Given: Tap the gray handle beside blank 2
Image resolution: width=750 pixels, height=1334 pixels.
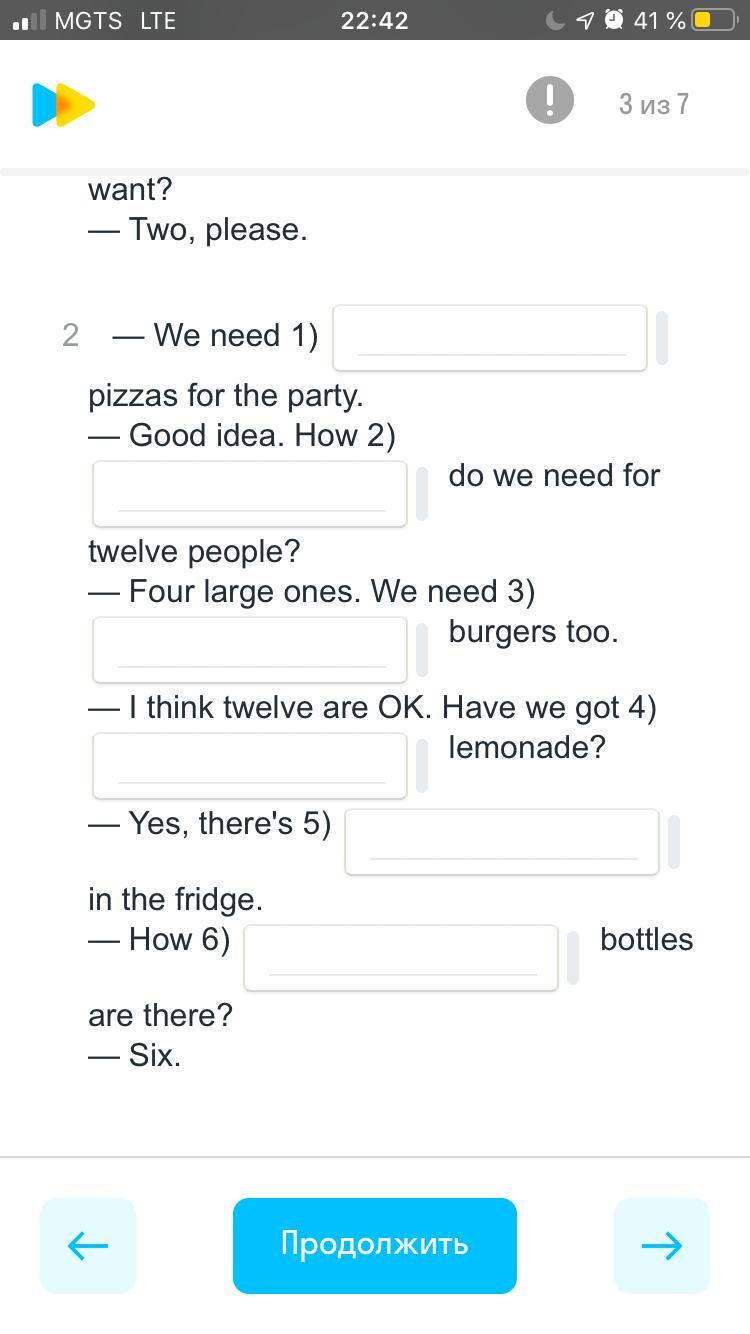Looking at the screenshot, I should 422,494.
